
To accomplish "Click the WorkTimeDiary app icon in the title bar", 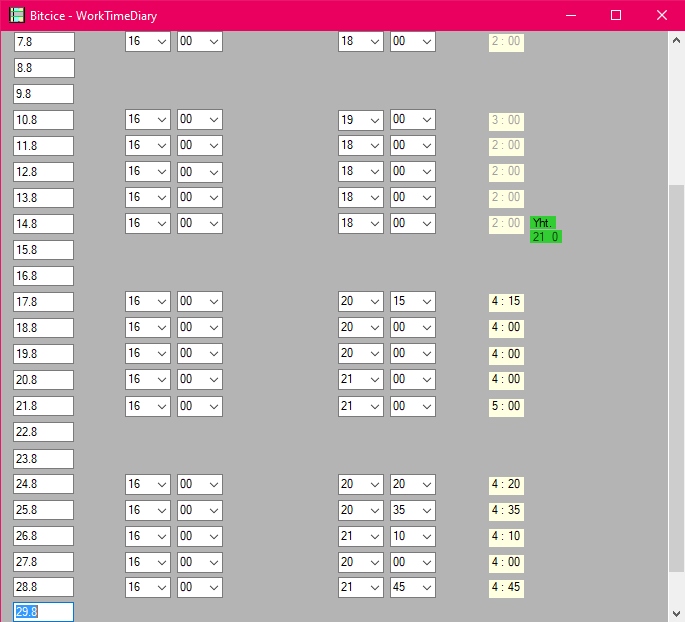I will coord(17,15).
